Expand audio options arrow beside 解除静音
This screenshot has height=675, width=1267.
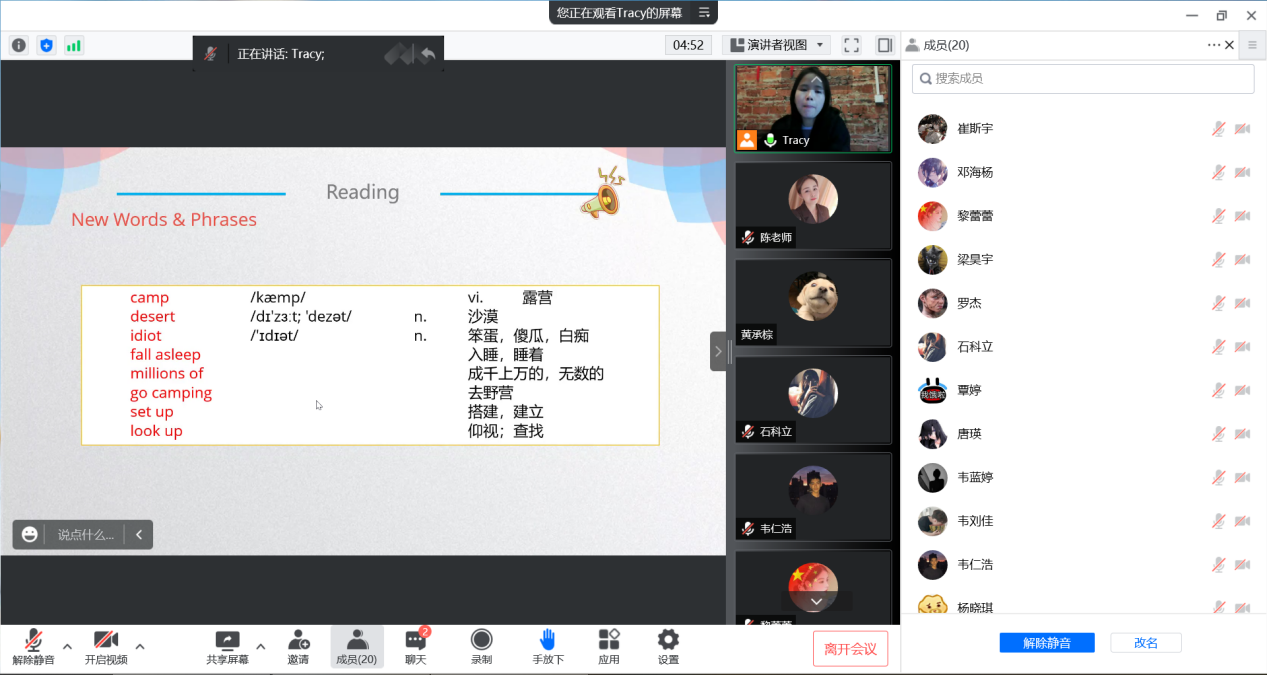pyautogui.click(x=67, y=646)
